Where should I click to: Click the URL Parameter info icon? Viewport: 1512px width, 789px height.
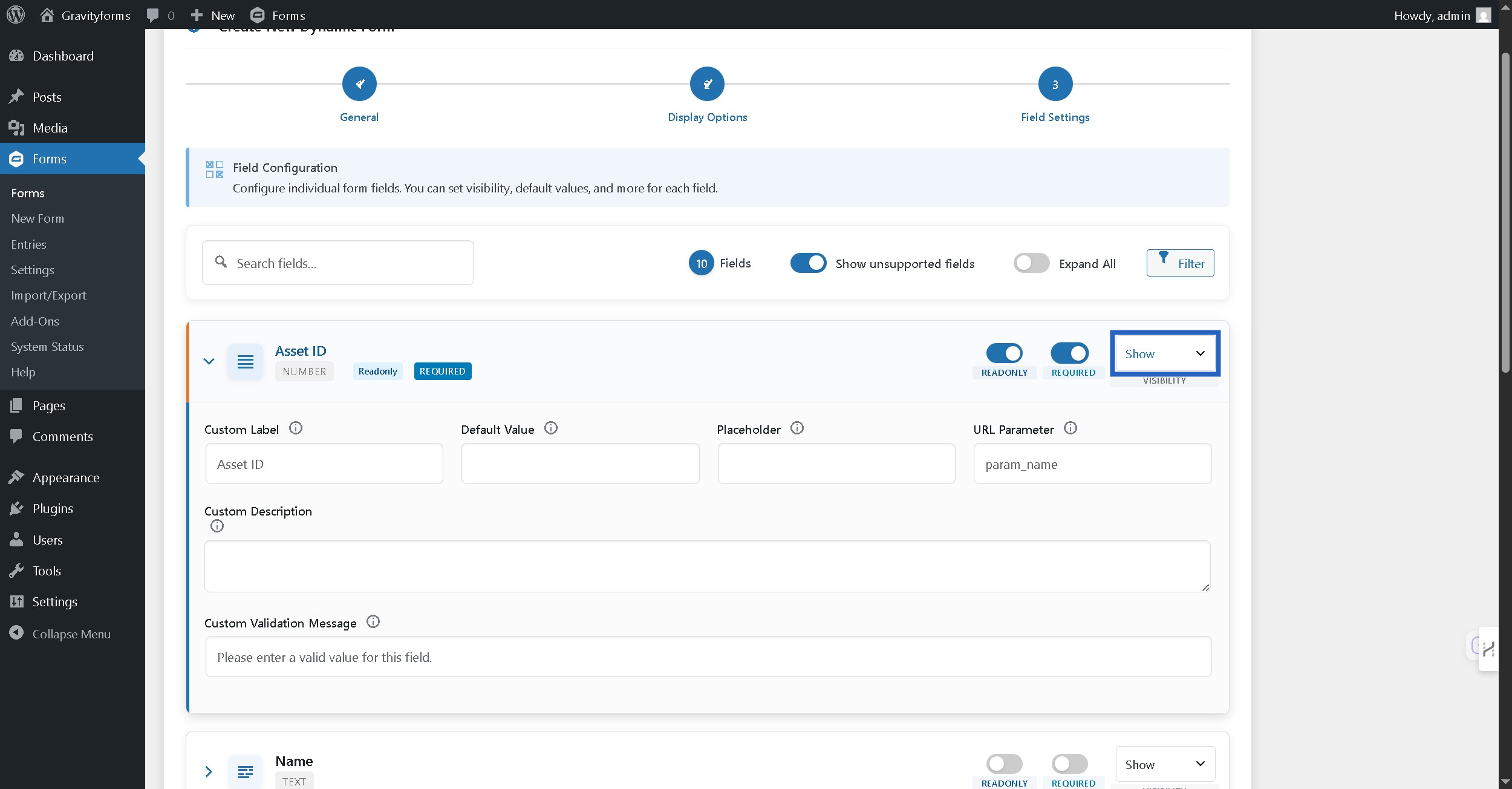point(1070,428)
